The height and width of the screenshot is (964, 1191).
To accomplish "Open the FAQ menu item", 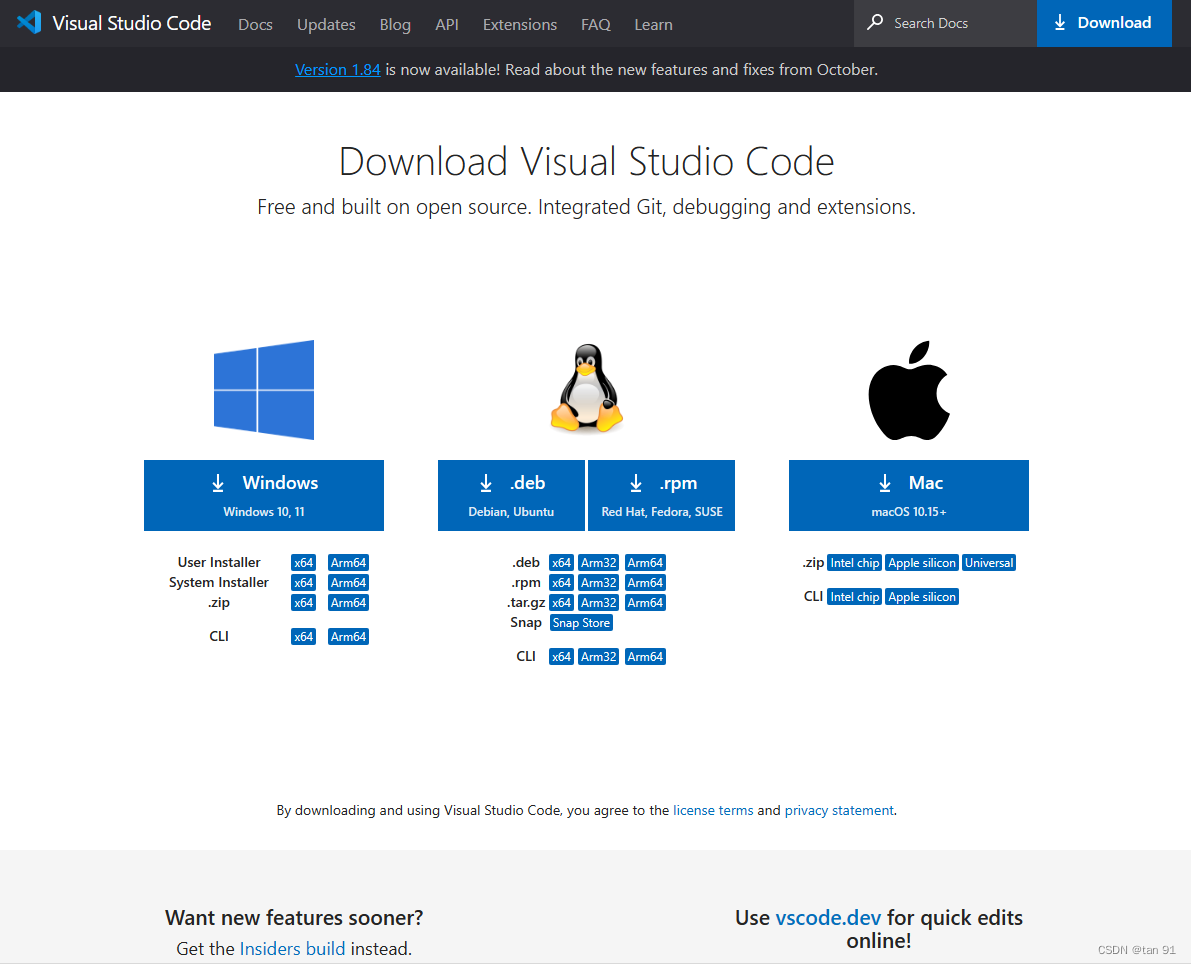I will [596, 24].
